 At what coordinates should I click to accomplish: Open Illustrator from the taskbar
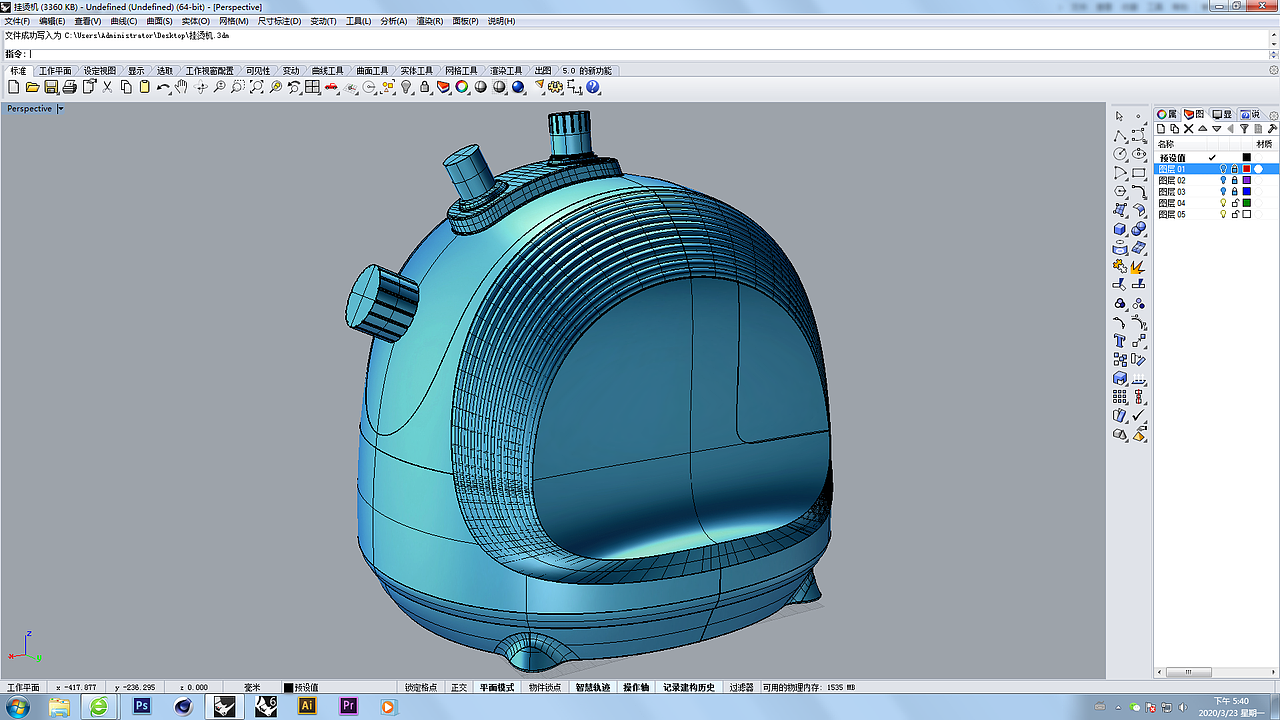(x=307, y=707)
